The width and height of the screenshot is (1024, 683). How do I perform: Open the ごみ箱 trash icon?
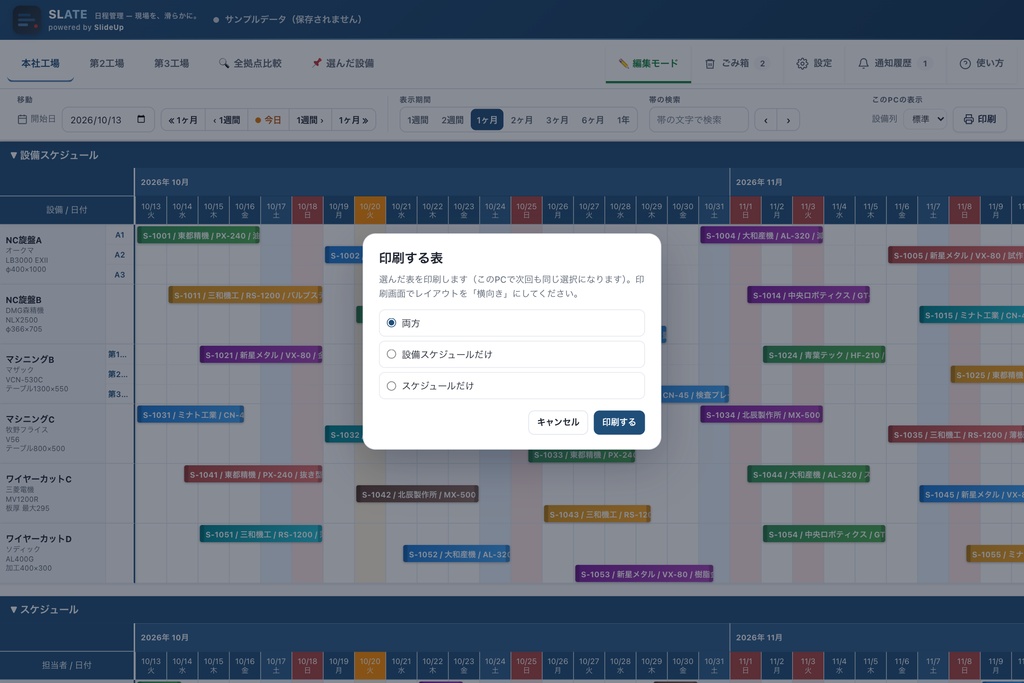click(710, 63)
